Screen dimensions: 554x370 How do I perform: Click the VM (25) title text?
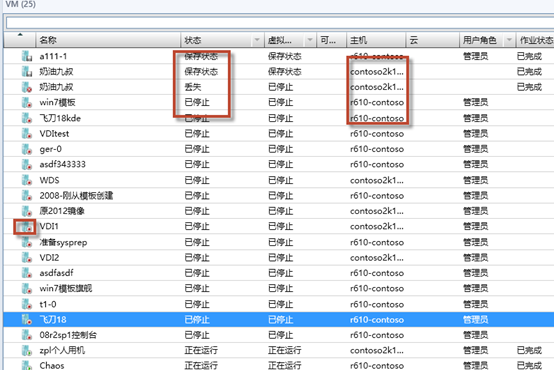(20, 4)
